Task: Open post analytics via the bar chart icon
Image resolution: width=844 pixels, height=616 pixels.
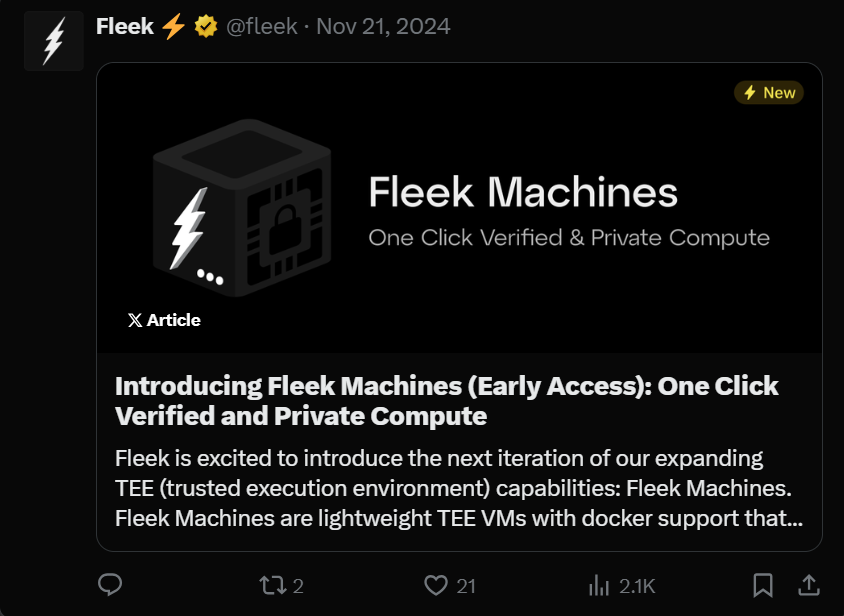Action: click(x=600, y=585)
